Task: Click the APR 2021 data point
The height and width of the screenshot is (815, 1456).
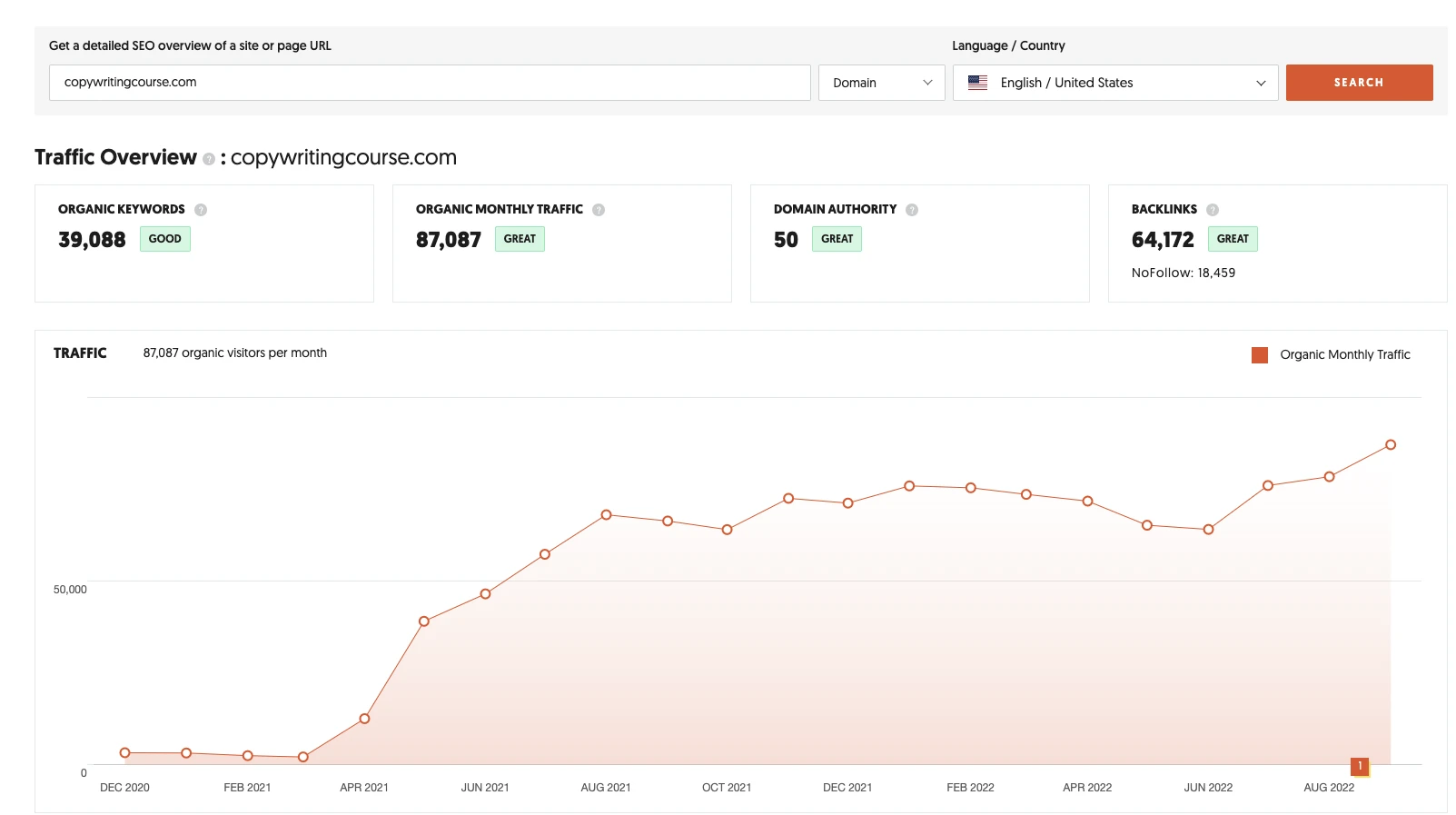Action: pos(364,719)
